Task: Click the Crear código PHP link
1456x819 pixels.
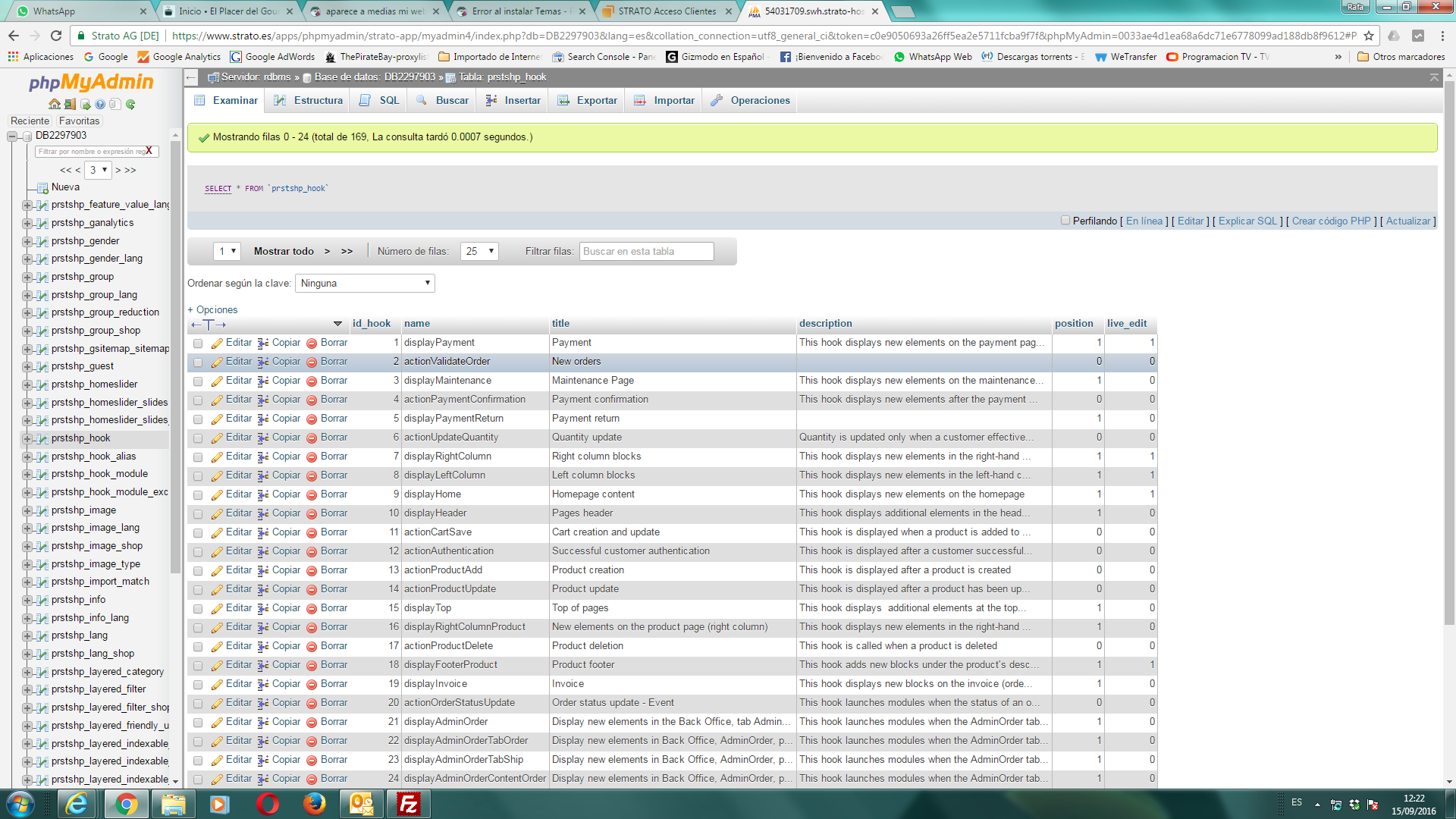Action: pos(1331,221)
